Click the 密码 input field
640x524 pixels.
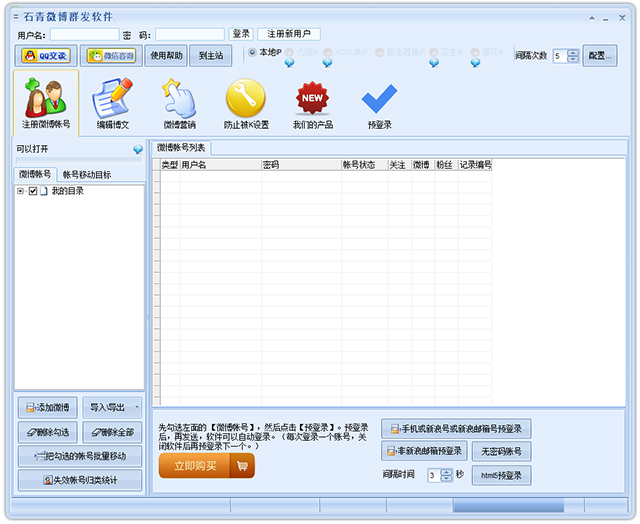tap(190, 35)
